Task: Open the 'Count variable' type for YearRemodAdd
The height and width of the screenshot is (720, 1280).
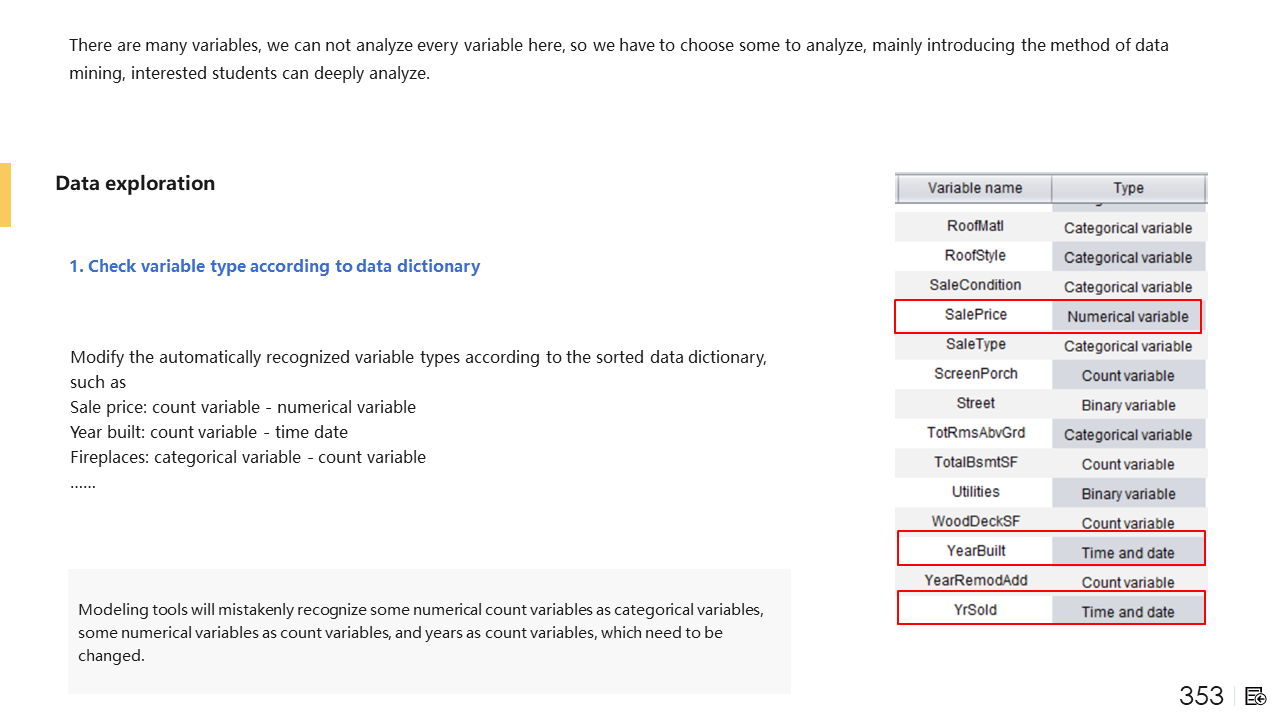Action: (x=1127, y=582)
